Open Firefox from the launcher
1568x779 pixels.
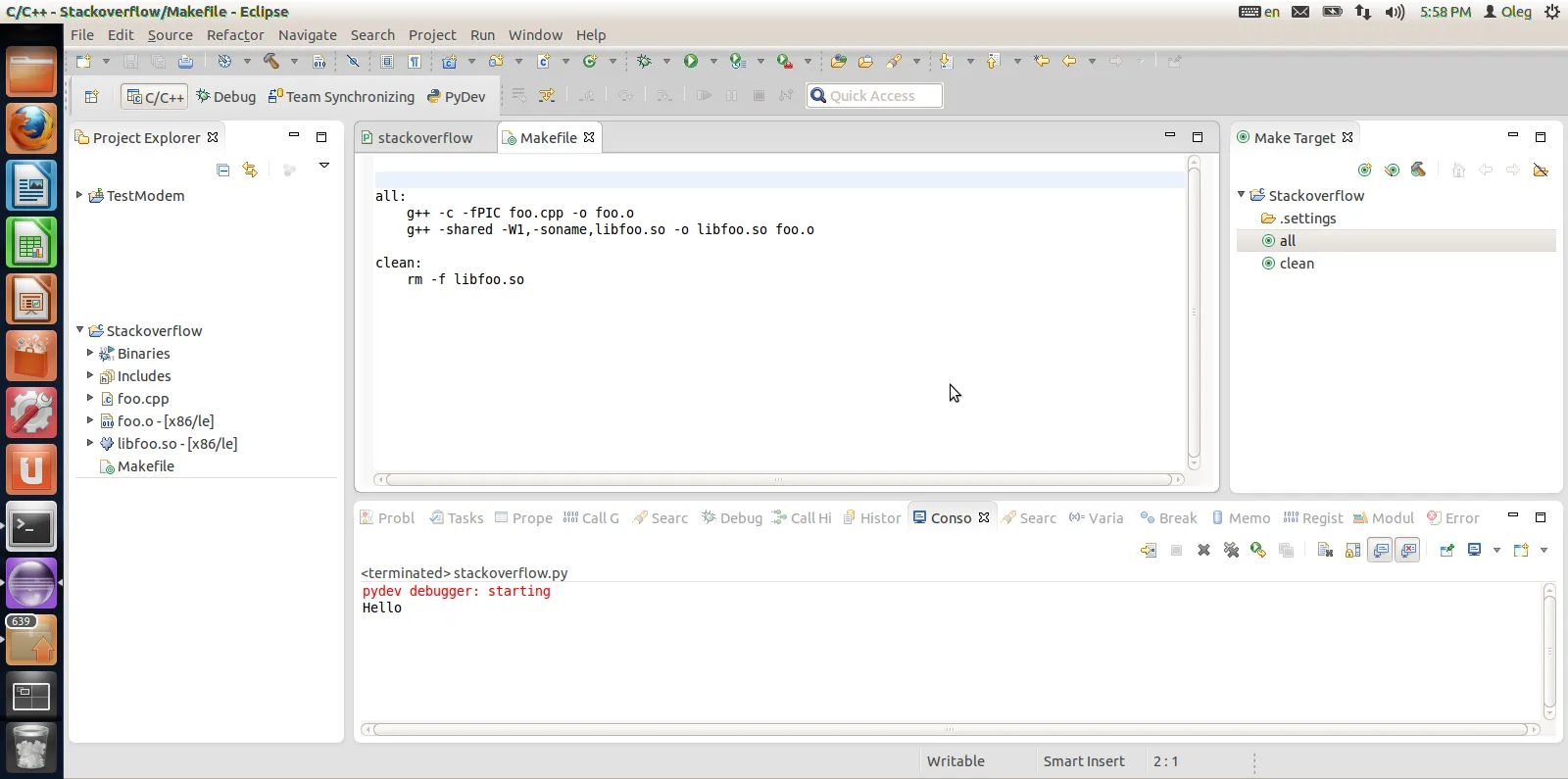click(31, 128)
